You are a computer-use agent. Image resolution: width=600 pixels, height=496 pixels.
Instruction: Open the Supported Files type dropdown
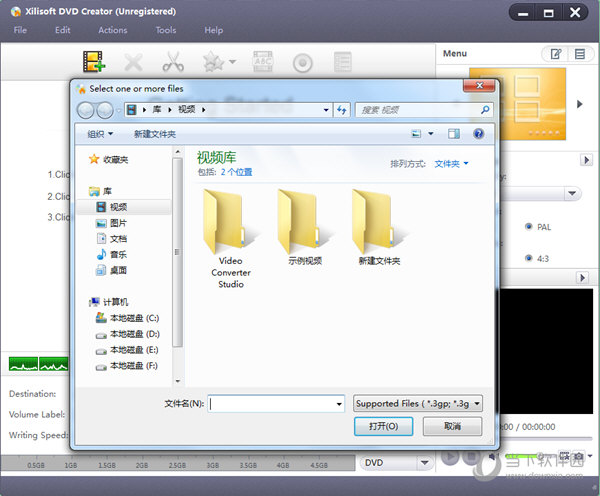(417, 403)
